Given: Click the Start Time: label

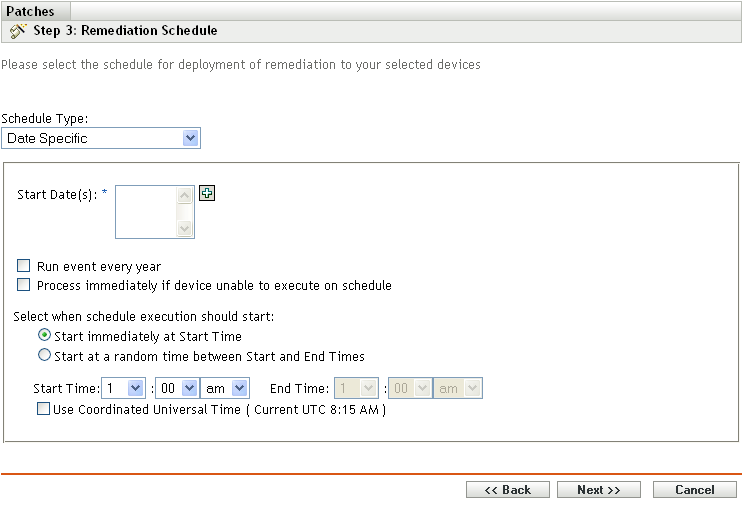Looking at the screenshot, I should coord(66,389).
